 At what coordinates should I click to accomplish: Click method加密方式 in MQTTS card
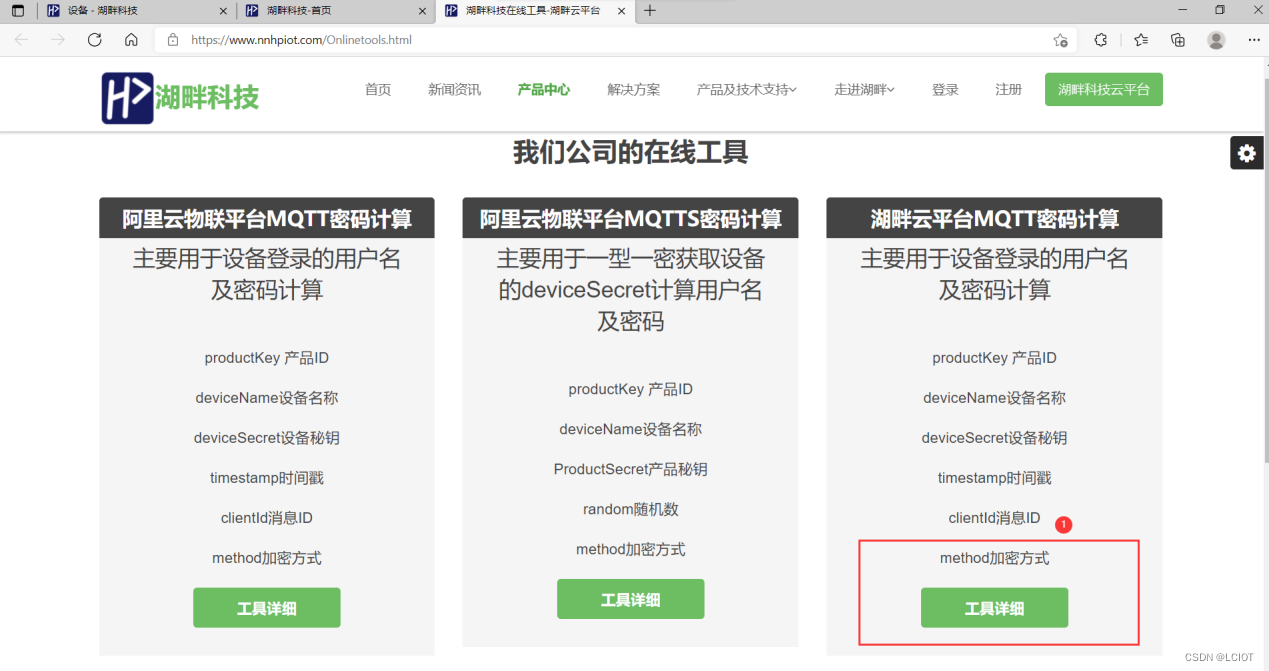tap(631, 549)
